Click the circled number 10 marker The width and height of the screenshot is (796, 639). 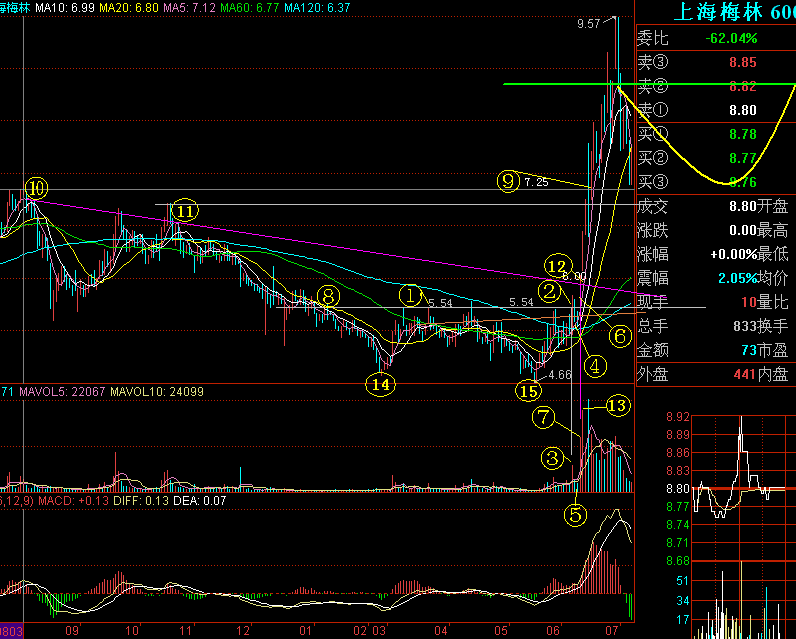36,188
